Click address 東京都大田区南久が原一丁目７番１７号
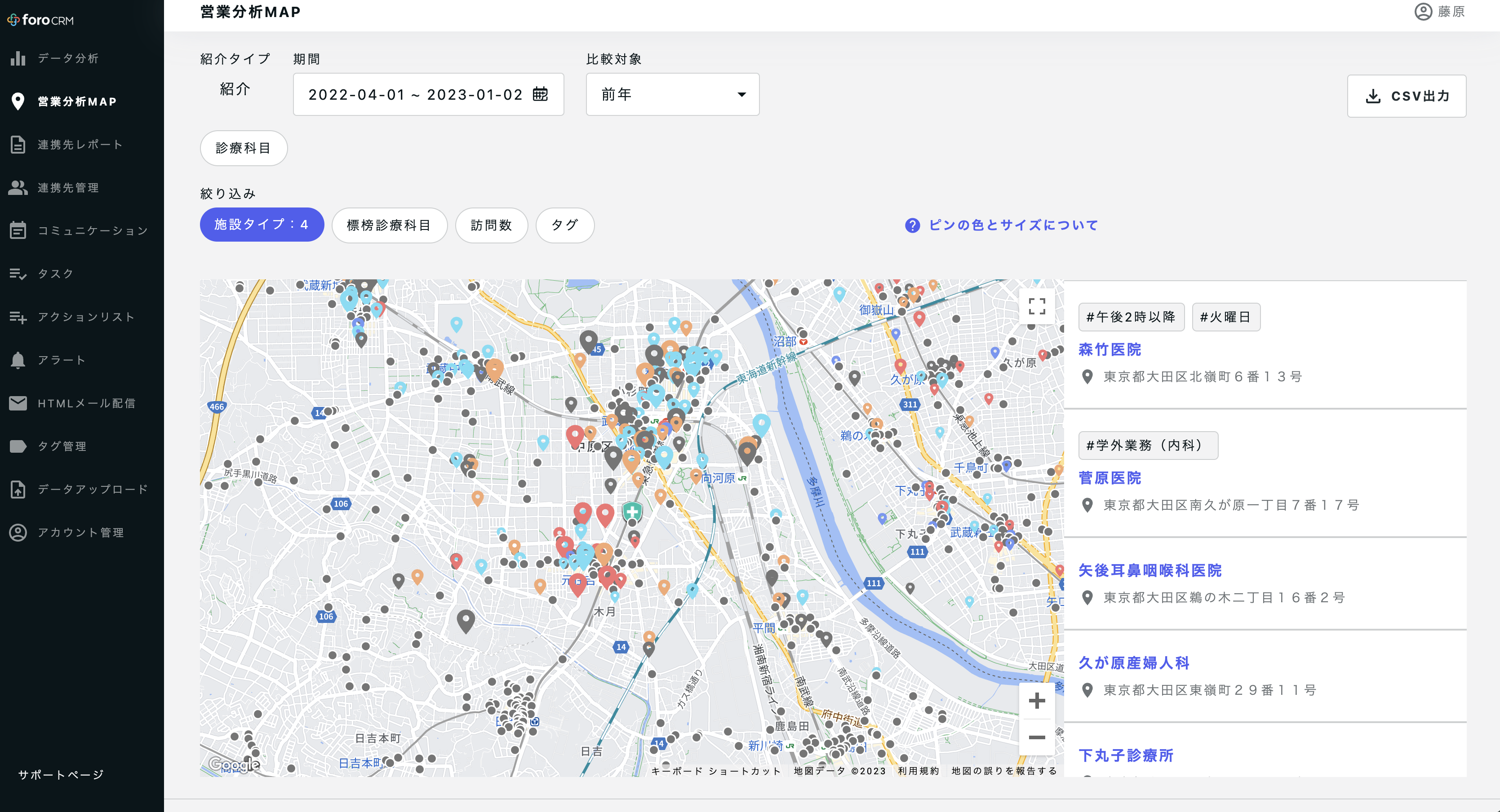The width and height of the screenshot is (1500, 812). 1231,505
